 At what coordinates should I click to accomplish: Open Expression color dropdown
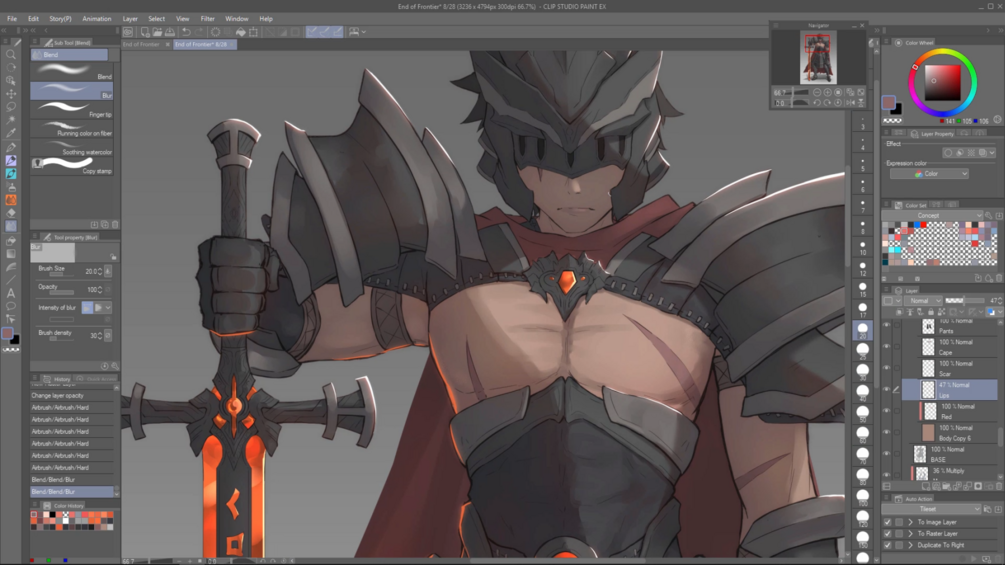pos(929,174)
